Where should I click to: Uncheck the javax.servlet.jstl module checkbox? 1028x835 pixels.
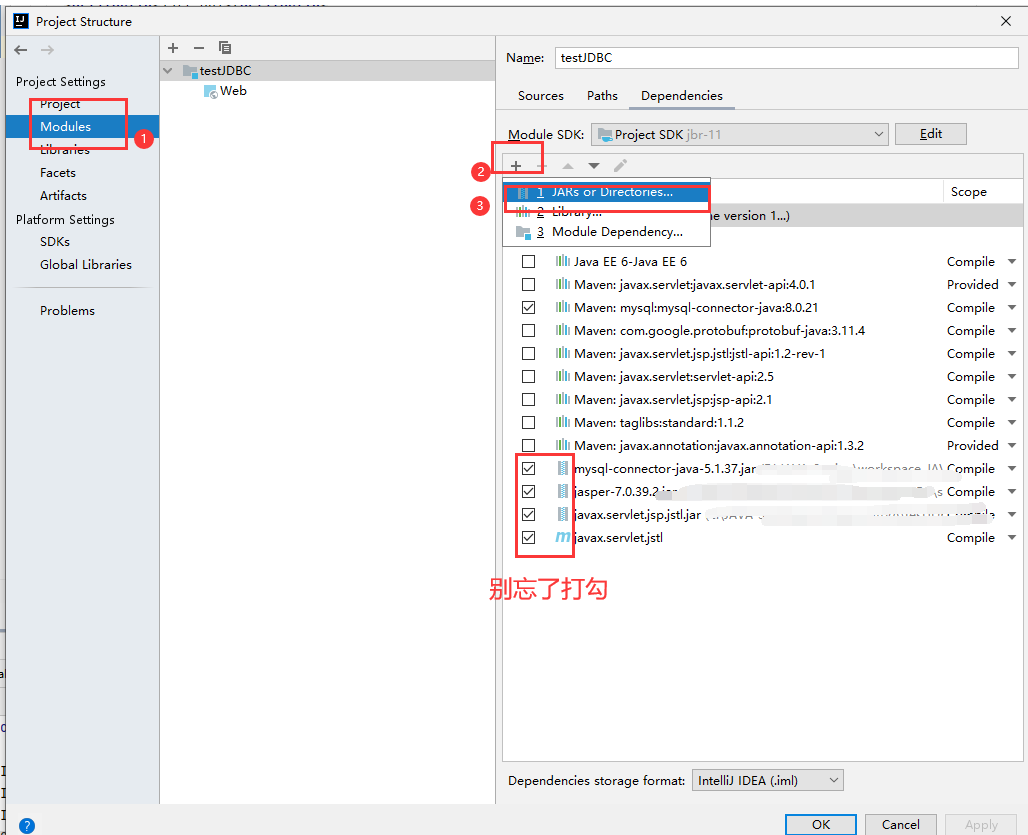528,537
